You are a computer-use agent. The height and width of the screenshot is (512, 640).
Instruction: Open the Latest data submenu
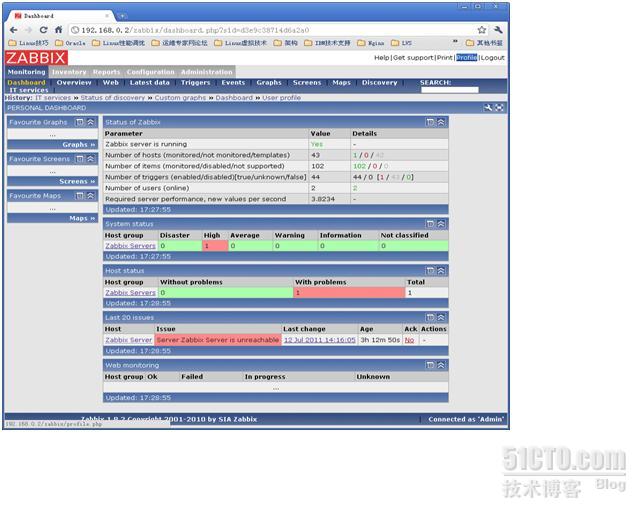[149, 82]
